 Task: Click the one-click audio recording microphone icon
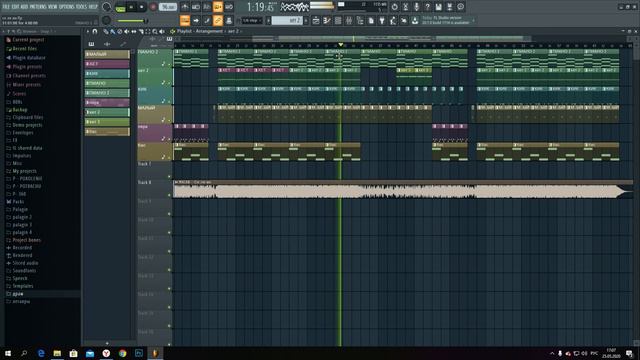pos(416,7)
